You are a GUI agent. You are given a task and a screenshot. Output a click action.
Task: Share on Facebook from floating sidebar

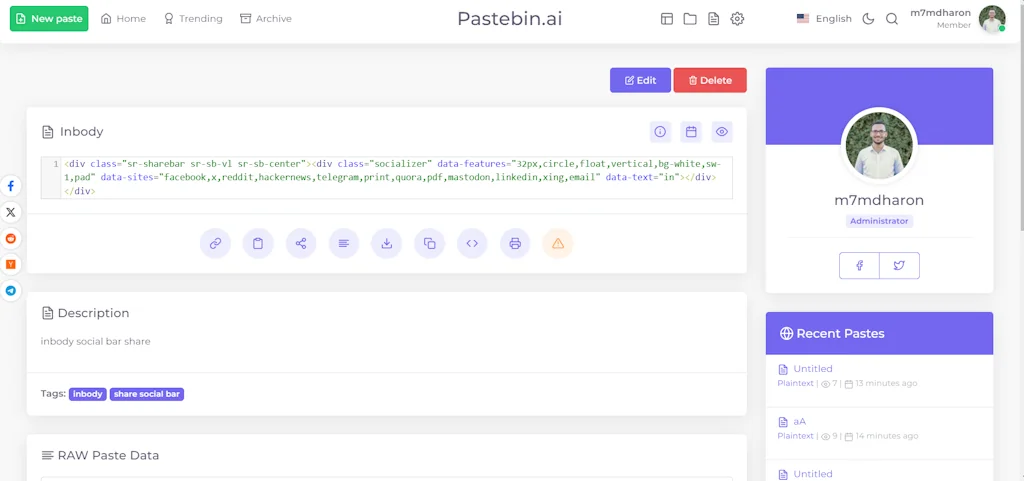click(10, 186)
